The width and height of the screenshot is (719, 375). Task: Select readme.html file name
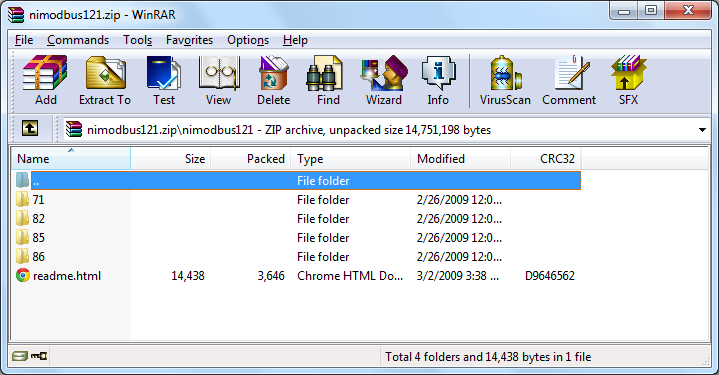[67, 276]
